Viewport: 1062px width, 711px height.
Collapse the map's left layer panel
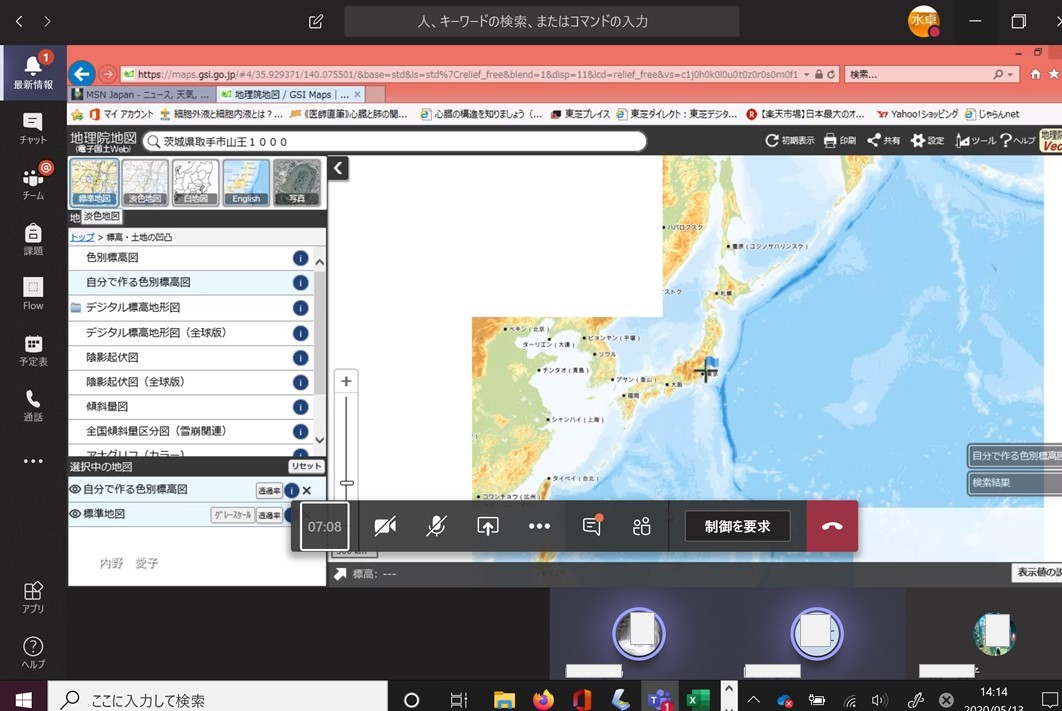[x=338, y=168]
